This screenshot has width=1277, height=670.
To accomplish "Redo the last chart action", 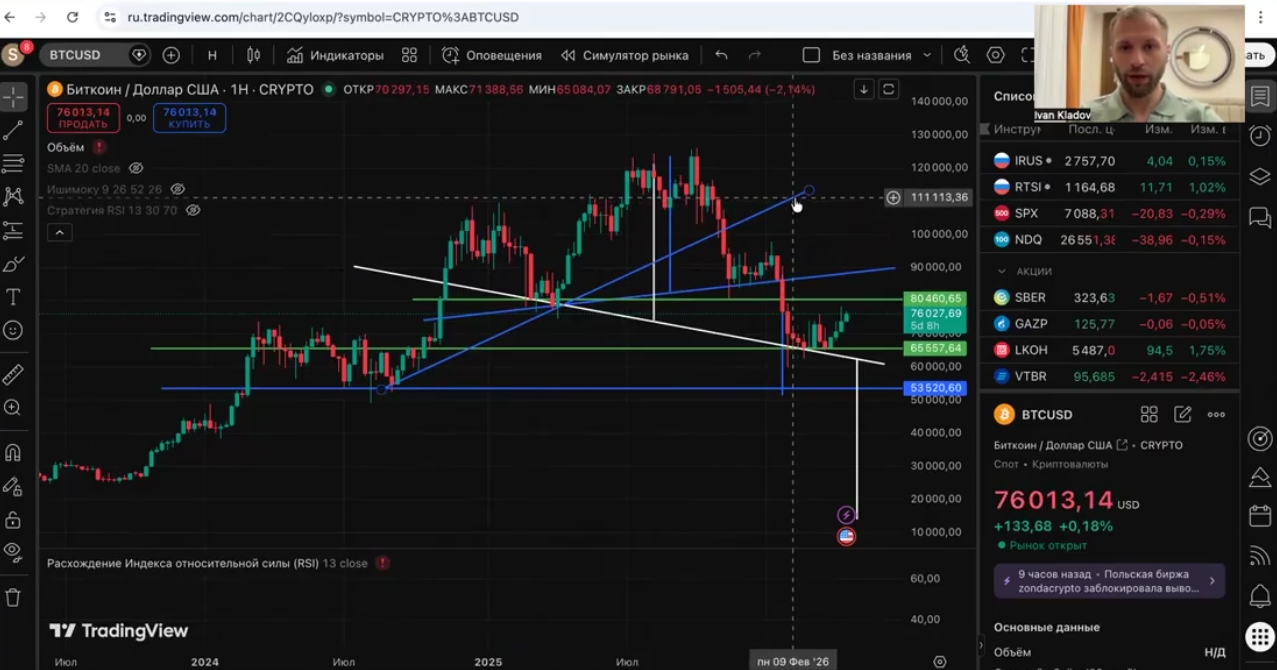I will [x=755, y=55].
